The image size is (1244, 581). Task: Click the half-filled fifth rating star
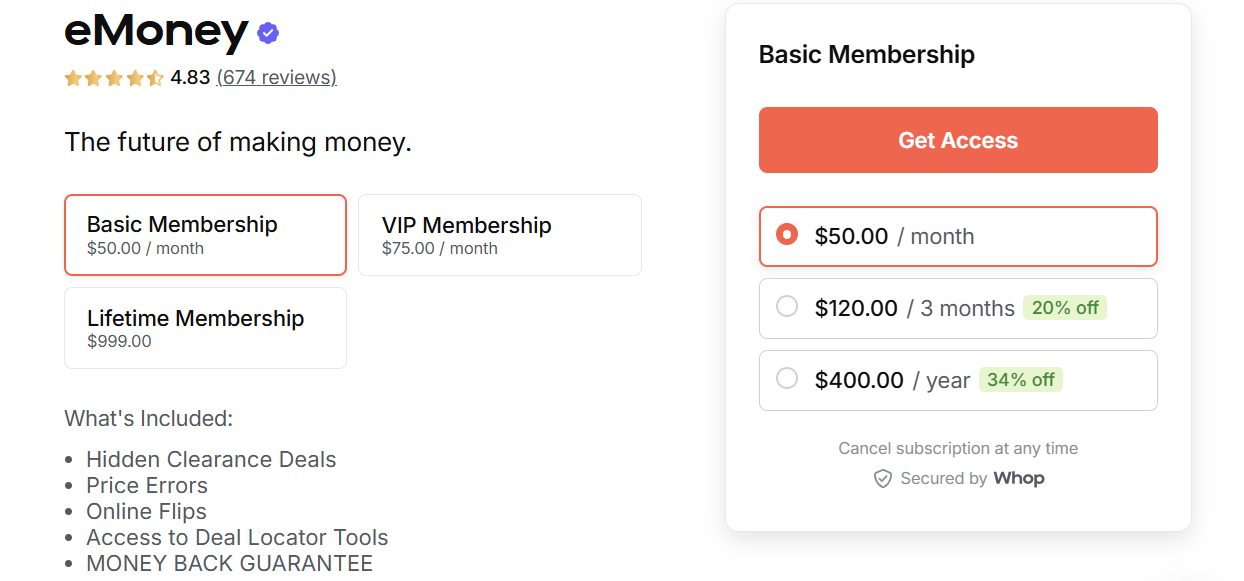click(x=153, y=77)
